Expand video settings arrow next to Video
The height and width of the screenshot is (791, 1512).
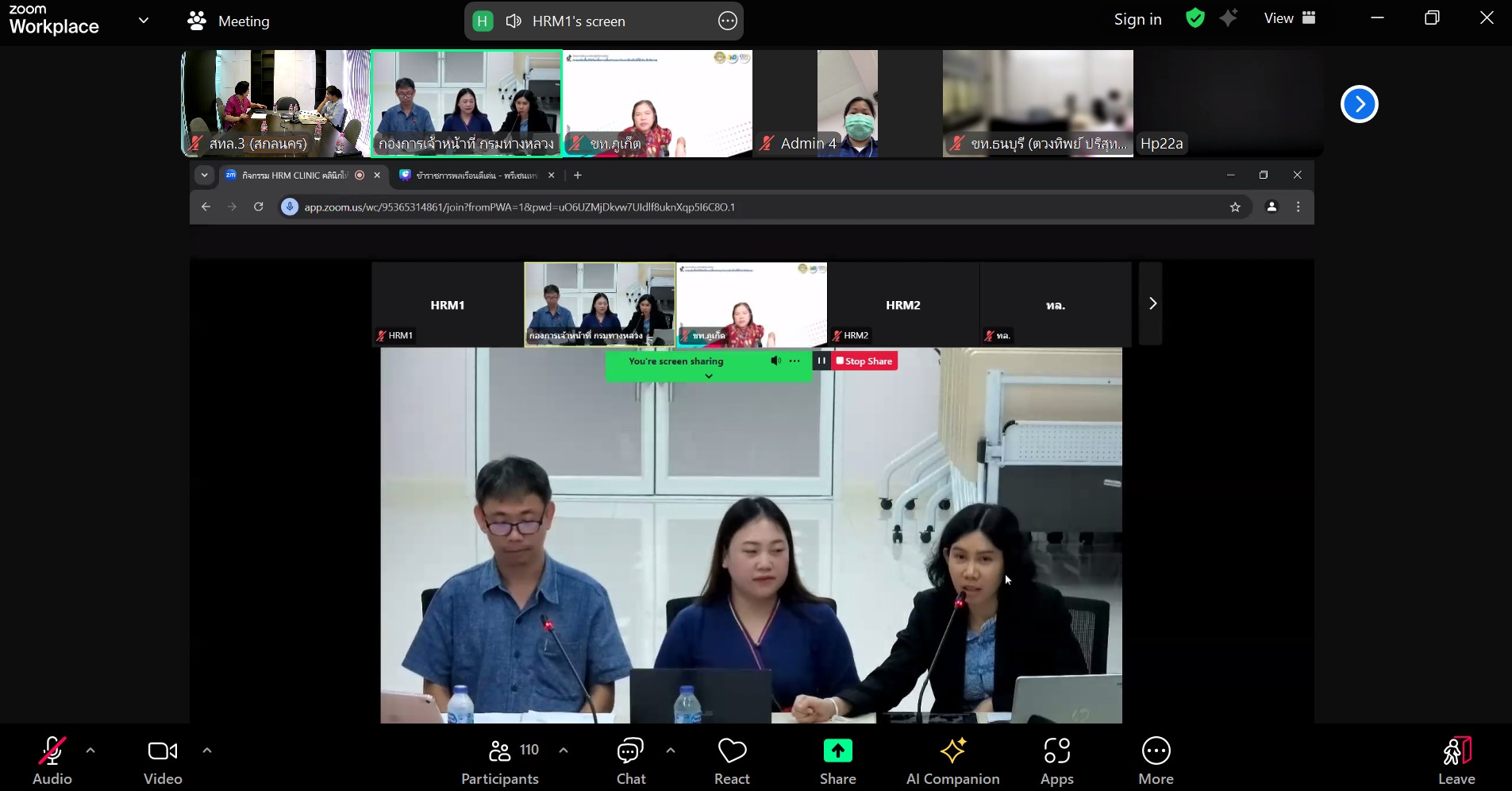tap(207, 750)
